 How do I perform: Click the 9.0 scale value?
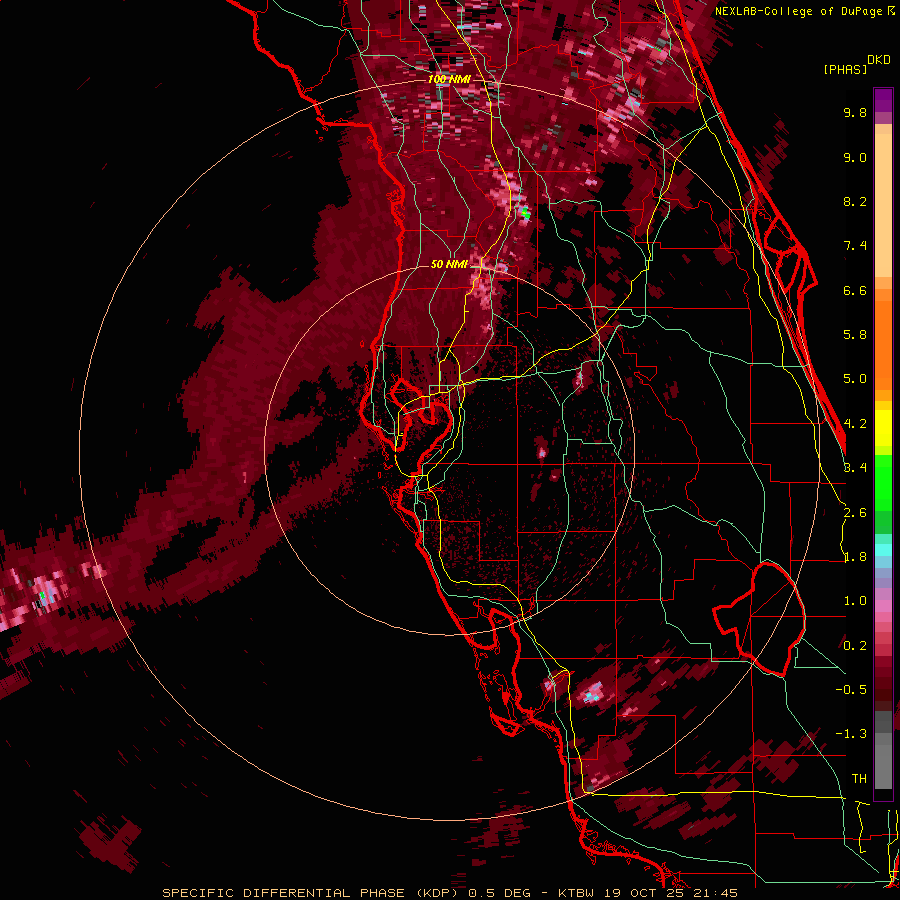point(855,157)
